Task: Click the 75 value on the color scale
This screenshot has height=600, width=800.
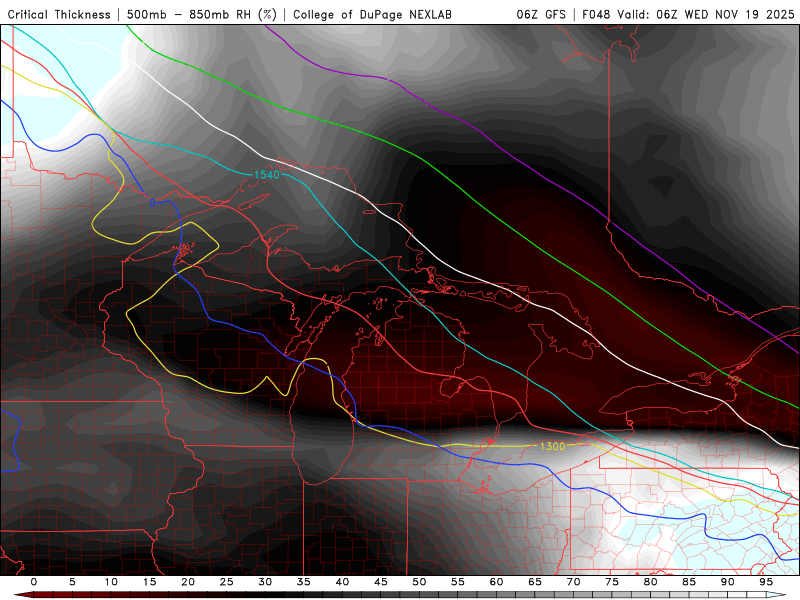Action: click(x=612, y=582)
